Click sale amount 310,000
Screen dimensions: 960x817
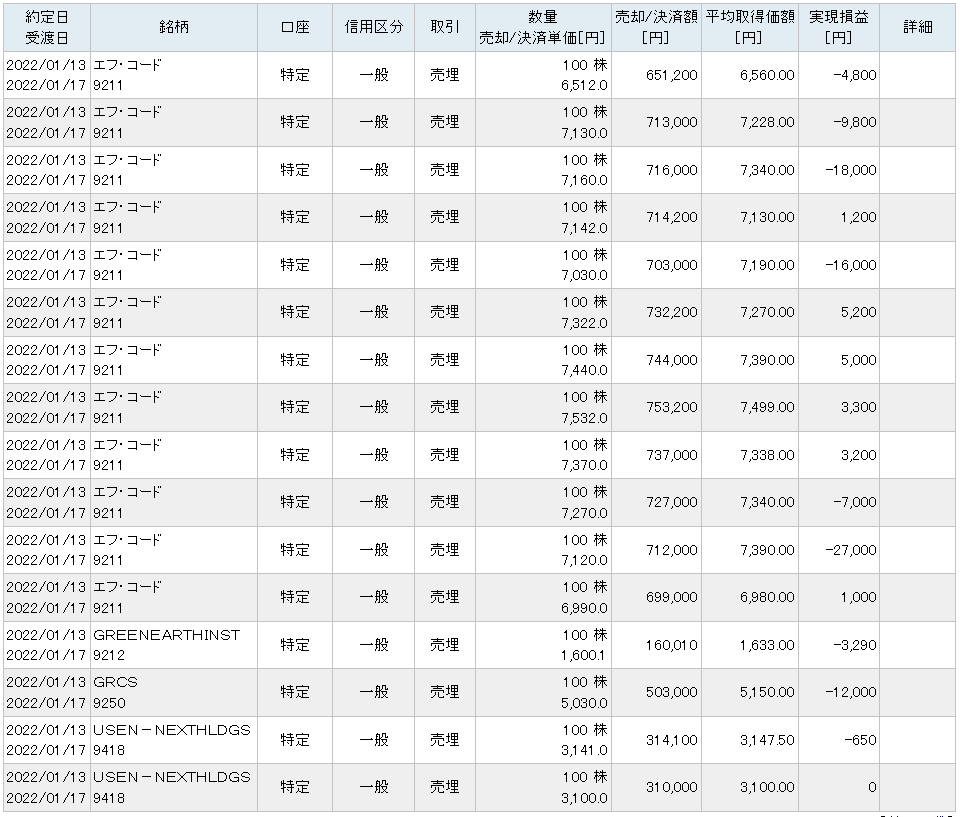672,787
